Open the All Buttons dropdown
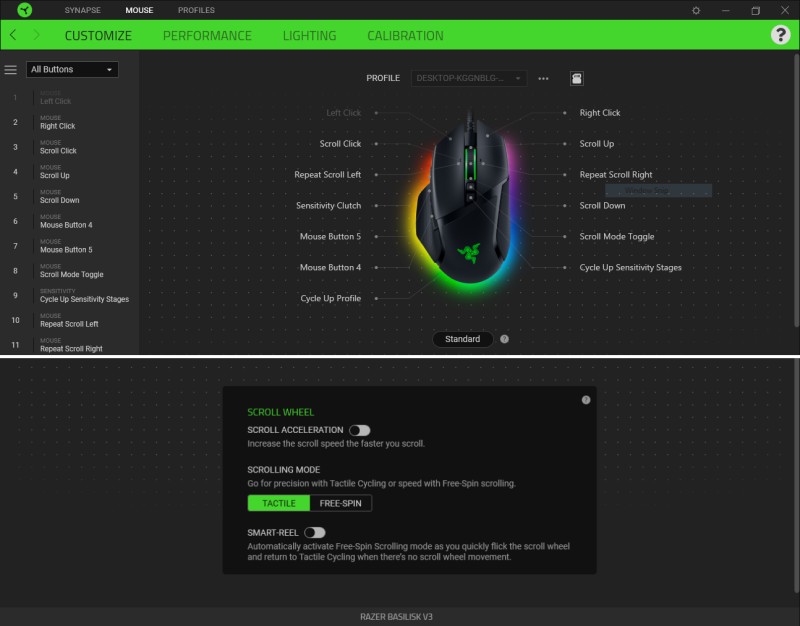 (x=72, y=69)
